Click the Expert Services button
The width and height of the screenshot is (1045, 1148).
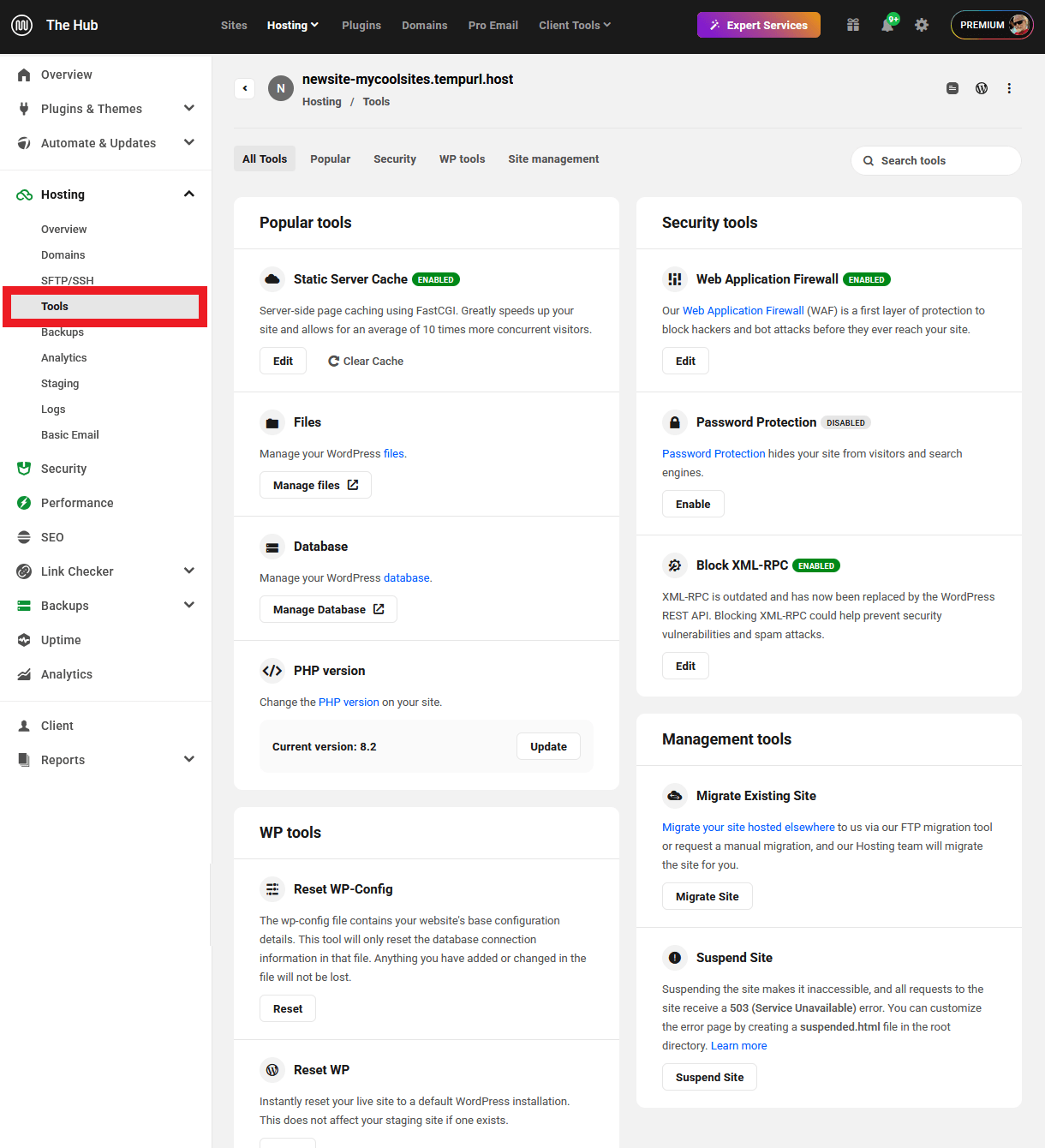pos(759,25)
